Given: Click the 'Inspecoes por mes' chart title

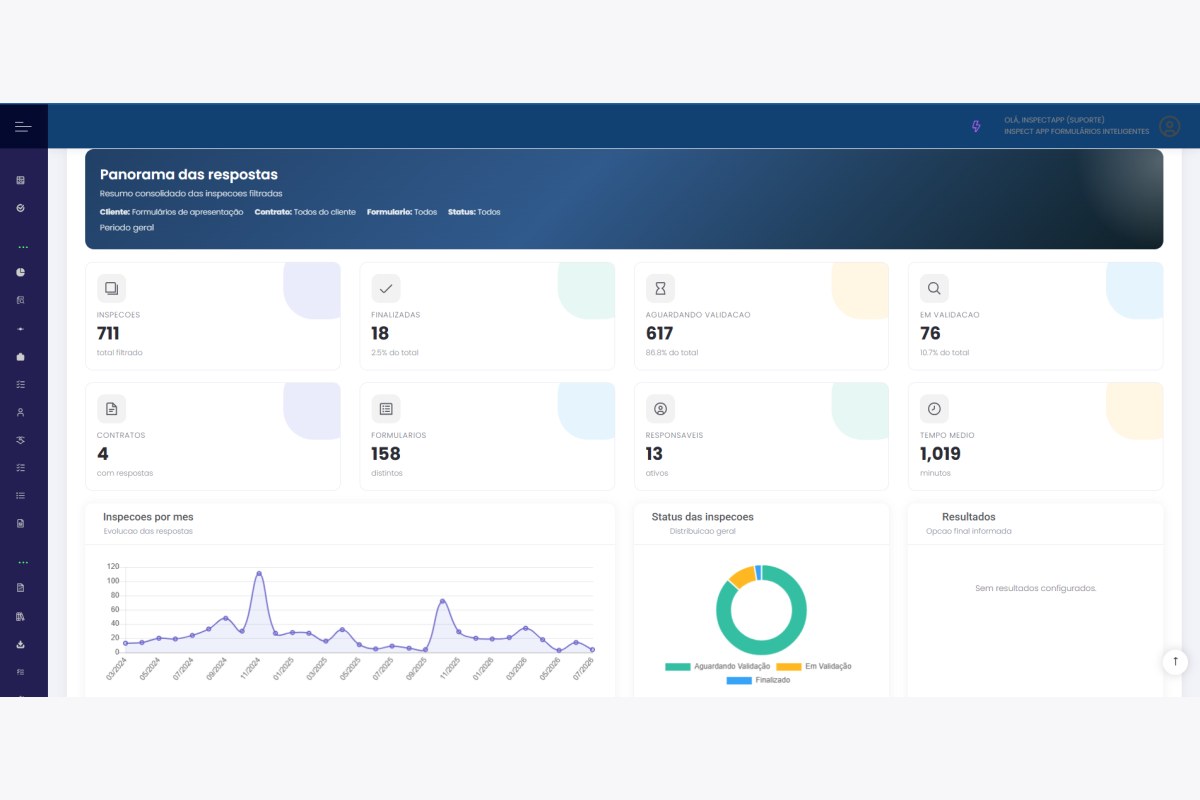Looking at the screenshot, I should coord(148,517).
